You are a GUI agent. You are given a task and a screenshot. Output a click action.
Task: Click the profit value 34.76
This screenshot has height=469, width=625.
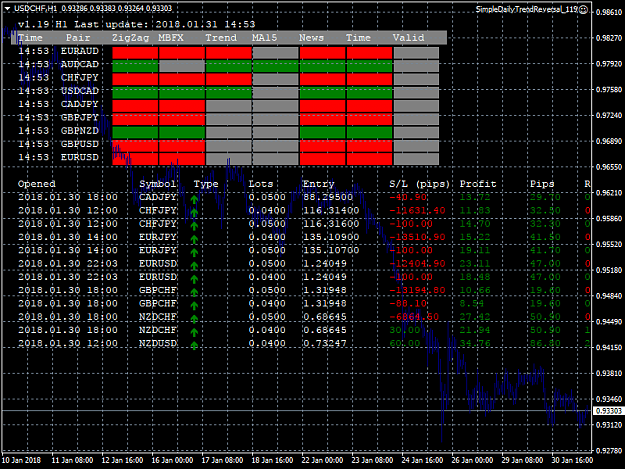[x=475, y=343]
